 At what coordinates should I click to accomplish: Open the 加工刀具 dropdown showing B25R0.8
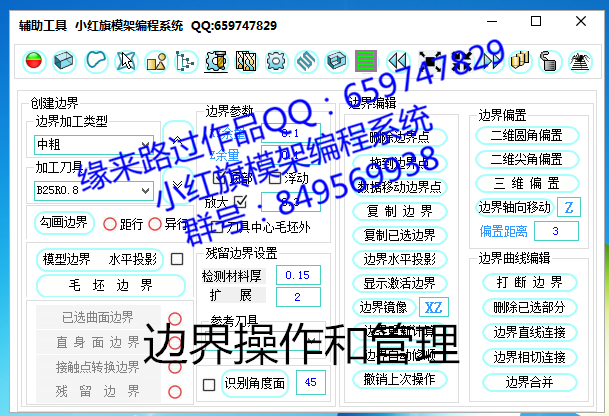(x=94, y=190)
